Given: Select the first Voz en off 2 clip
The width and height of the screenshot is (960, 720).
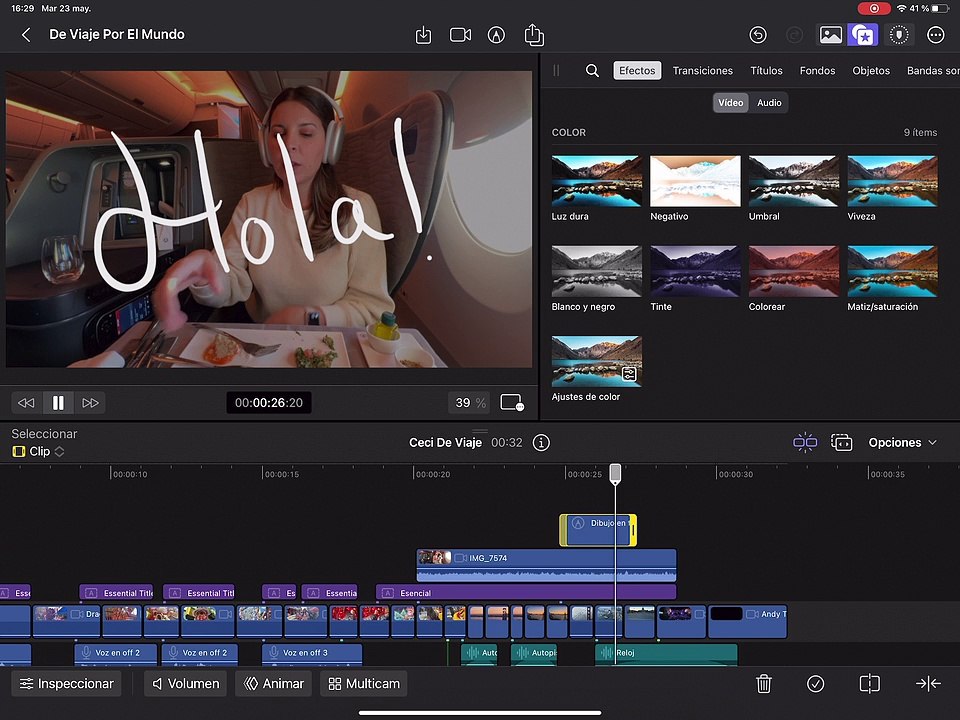Looking at the screenshot, I should 116,654.
